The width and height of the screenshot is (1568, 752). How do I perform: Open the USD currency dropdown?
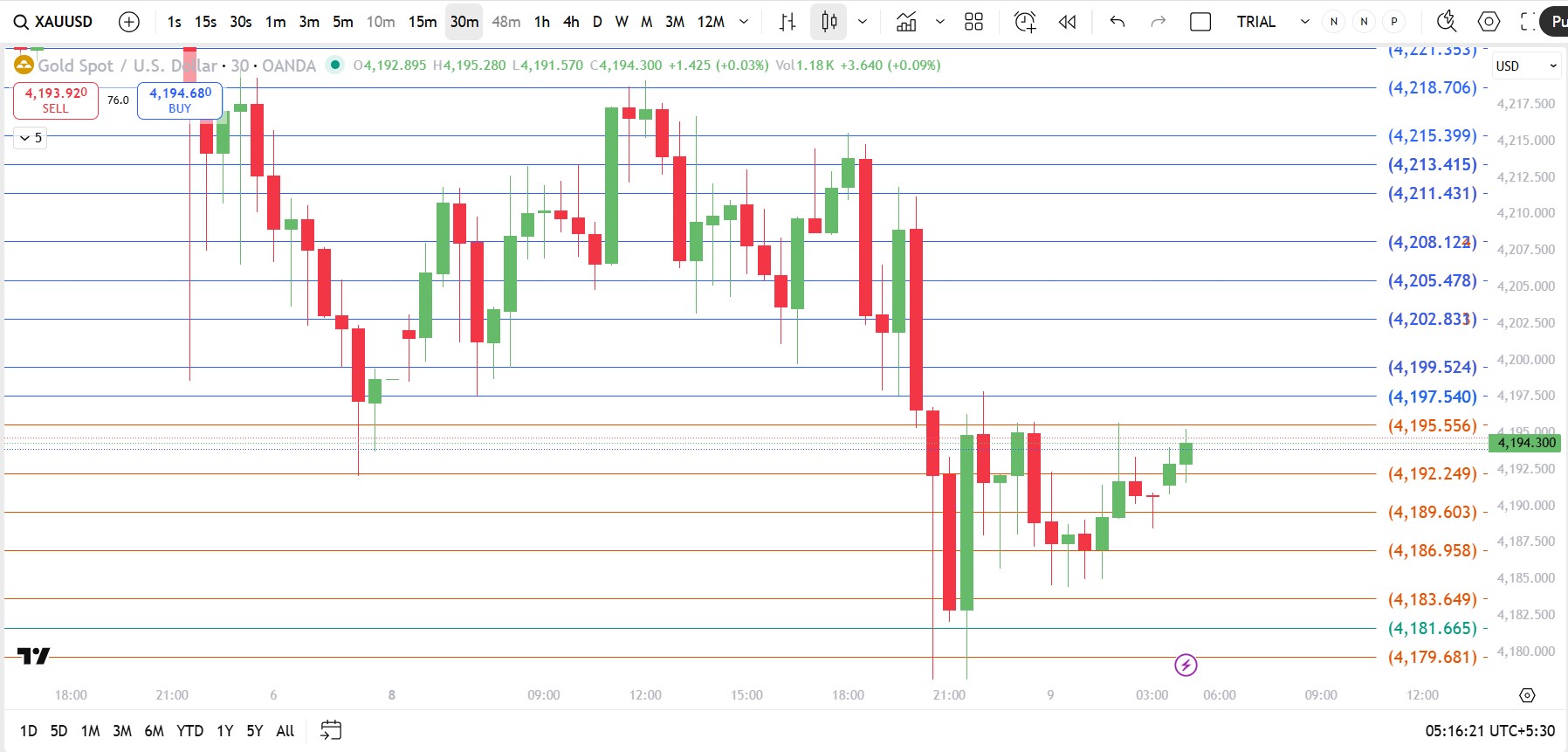tap(1525, 66)
